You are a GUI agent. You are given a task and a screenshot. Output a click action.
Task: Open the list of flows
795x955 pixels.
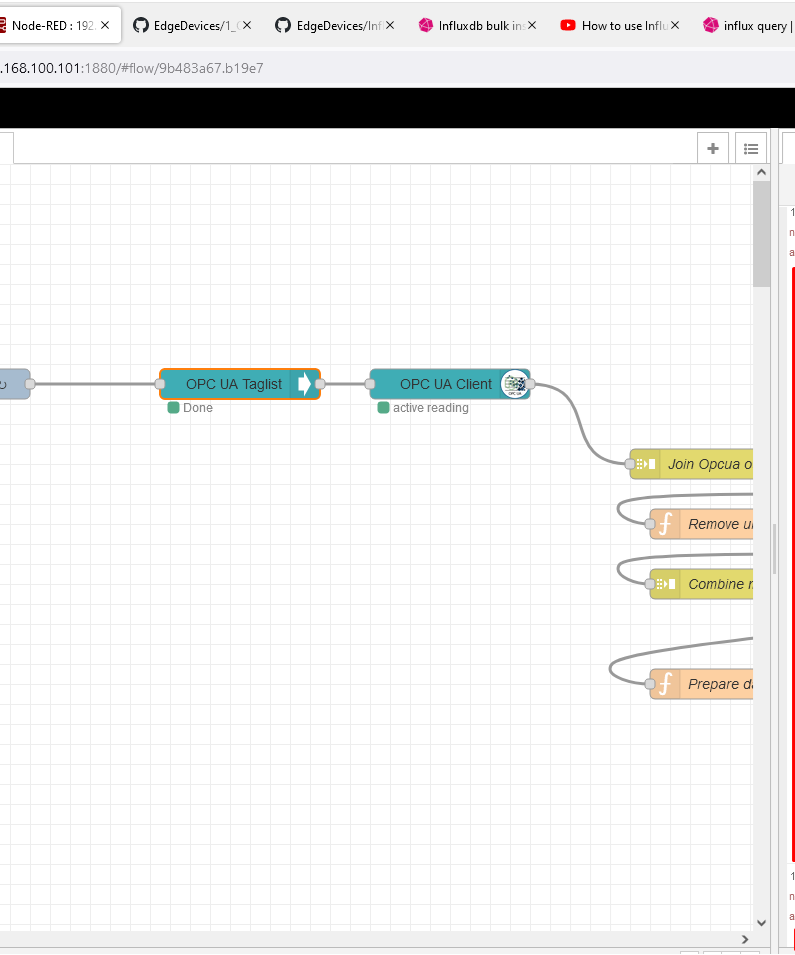point(751,148)
